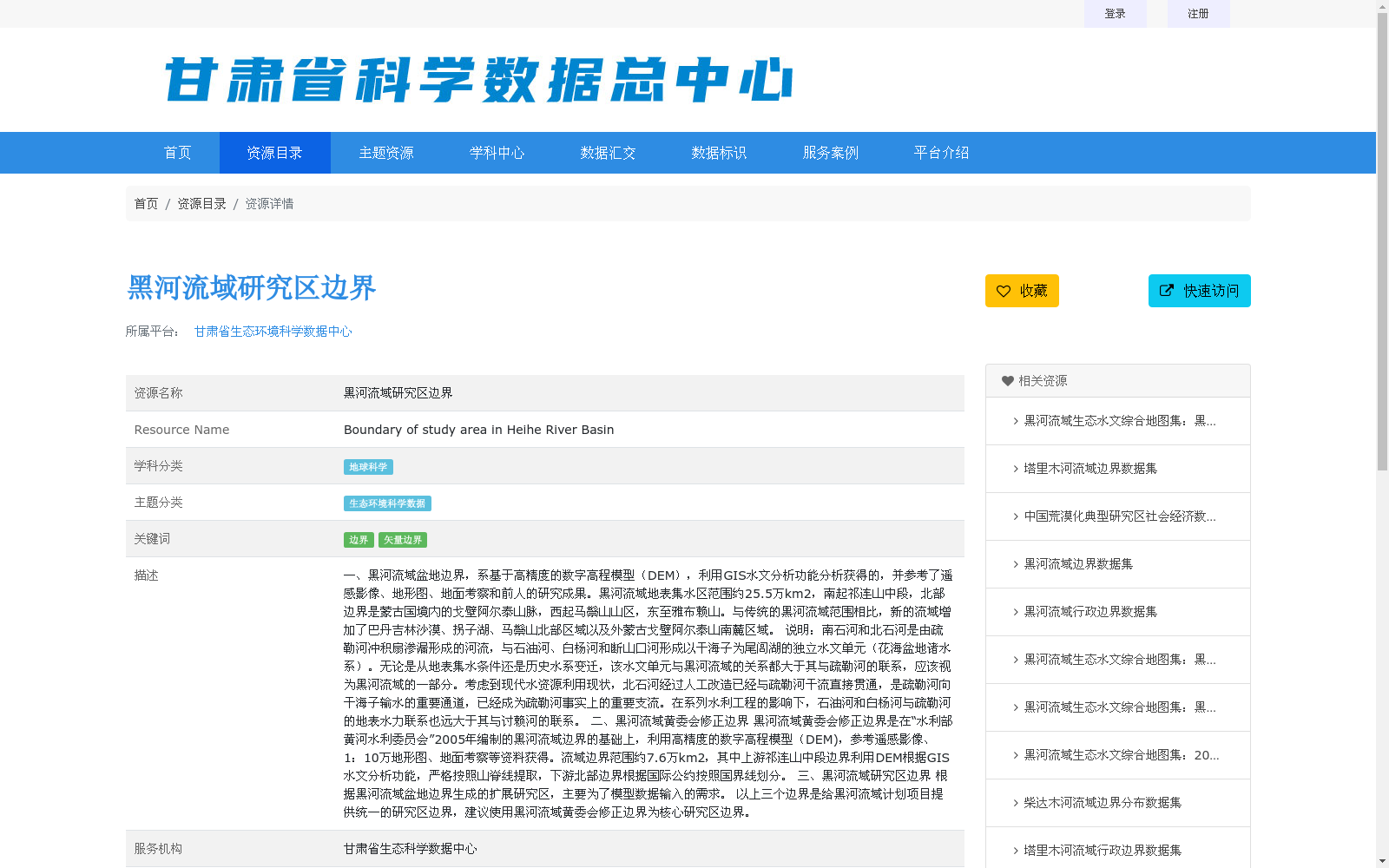Click the scrollbar up arrow
Viewport: 1389px width, 868px height.
coord(1382,6)
